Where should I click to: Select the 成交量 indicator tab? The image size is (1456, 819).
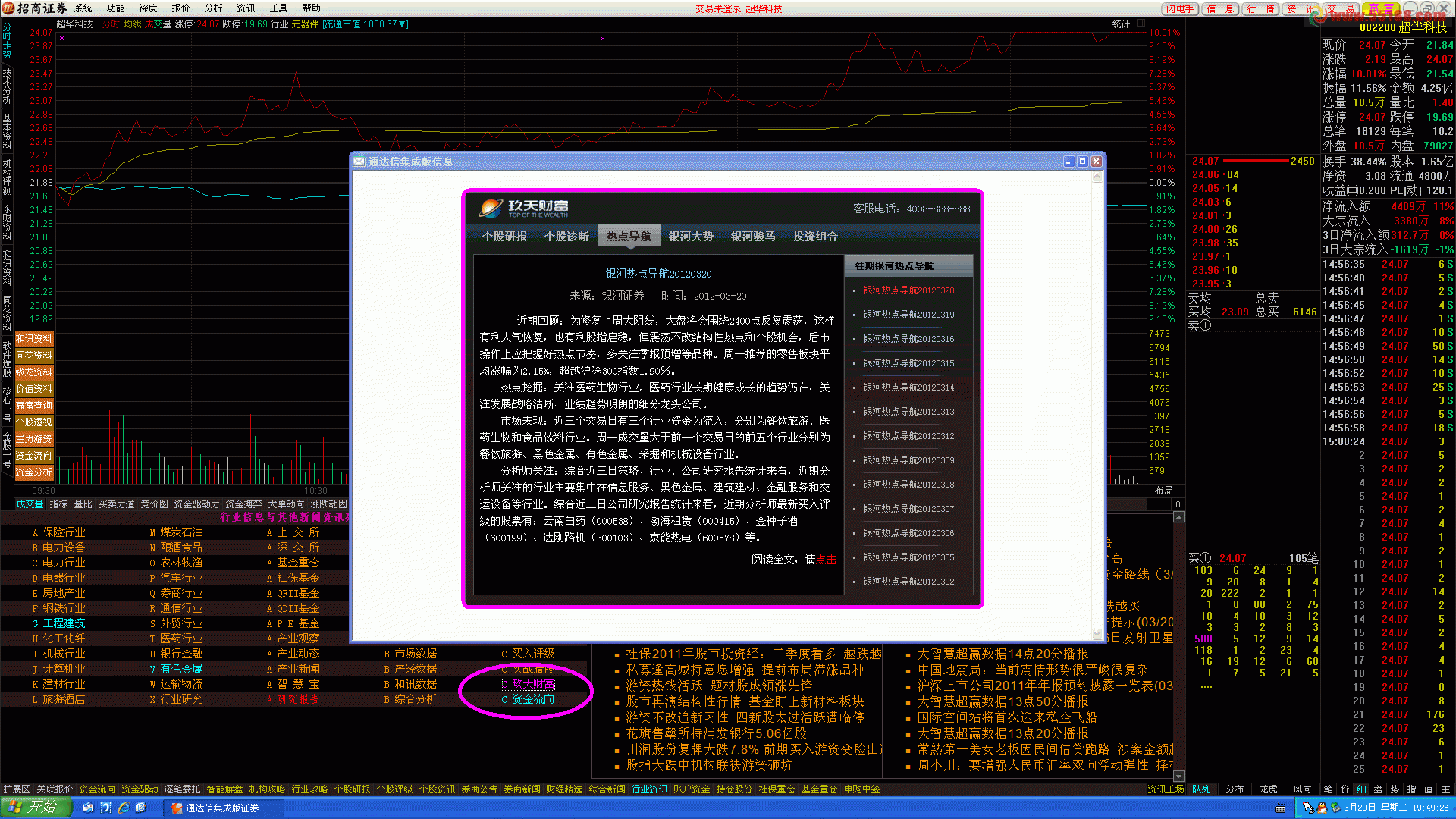point(30,504)
